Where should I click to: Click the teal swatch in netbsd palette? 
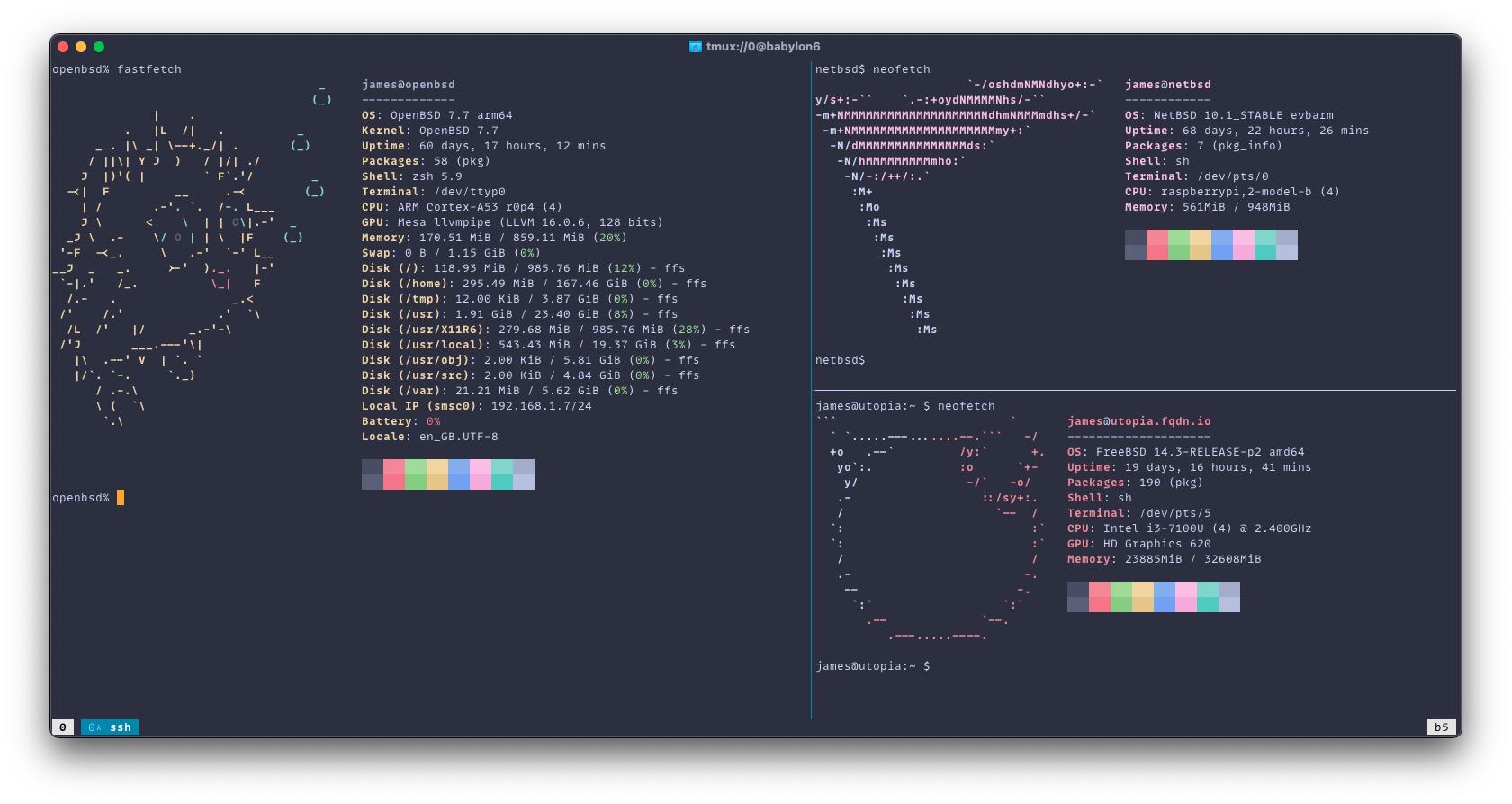pyautogui.click(x=1265, y=245)
